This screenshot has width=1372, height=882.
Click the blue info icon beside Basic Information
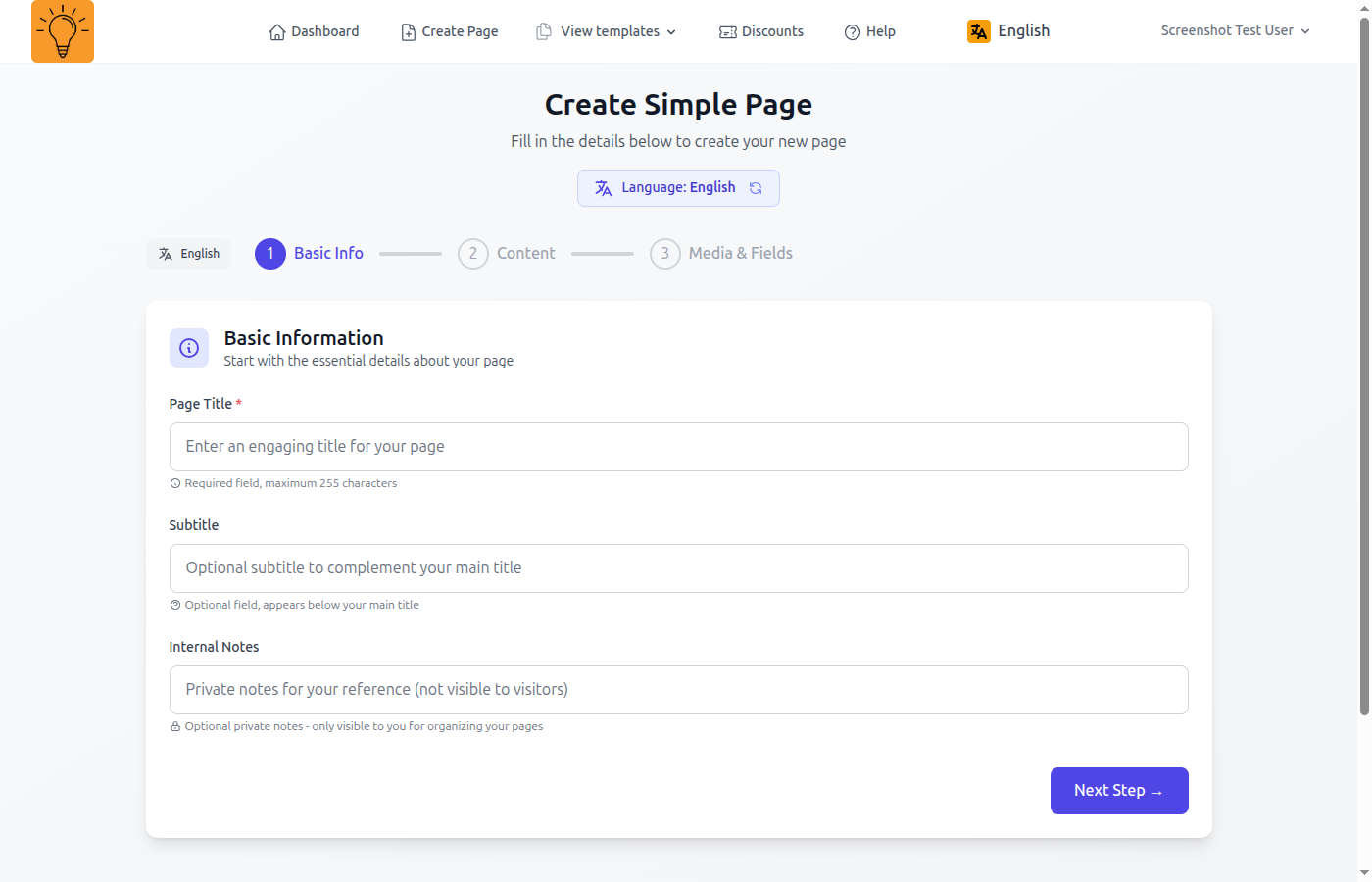(x=189, y=348)
